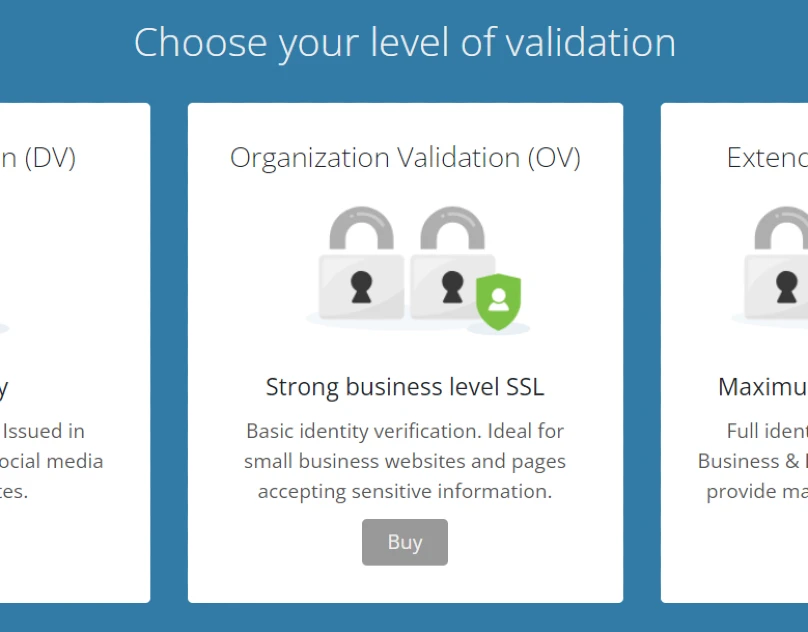Screen dimensions: 808x632
Task: Click the 'small business websites and pages' text line
Action: pos(405,461)
